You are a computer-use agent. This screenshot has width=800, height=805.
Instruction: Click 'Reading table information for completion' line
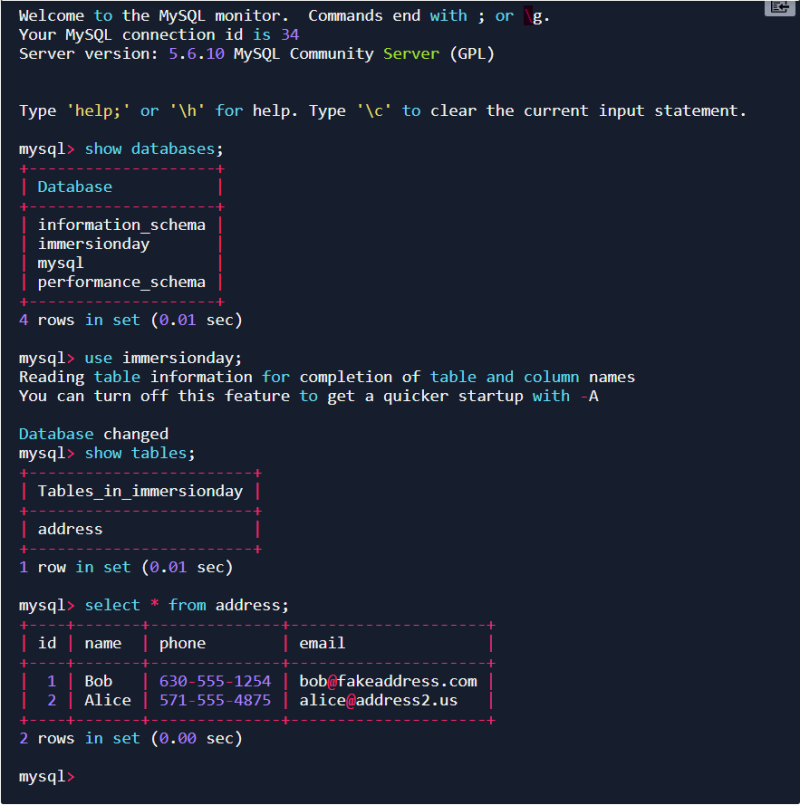click(x=327, y=377)
